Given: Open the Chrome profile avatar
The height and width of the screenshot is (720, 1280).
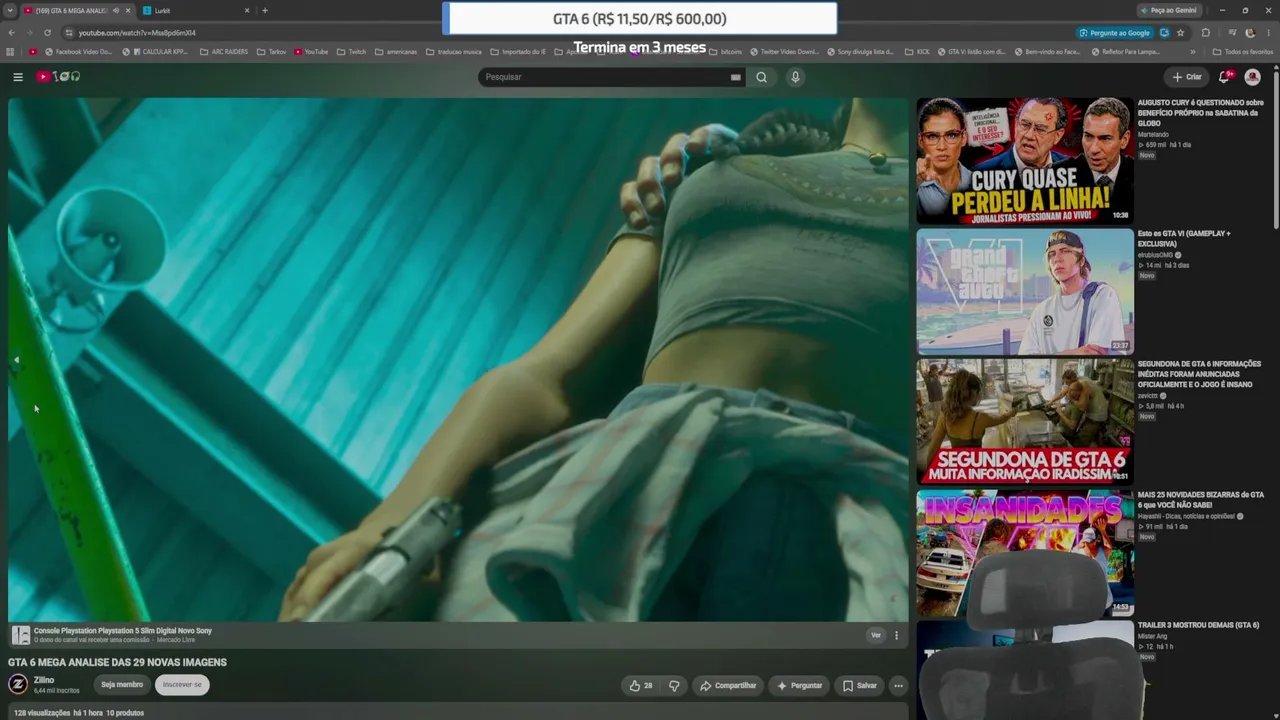Looking at the screenshot, I should coord(1250,33).
